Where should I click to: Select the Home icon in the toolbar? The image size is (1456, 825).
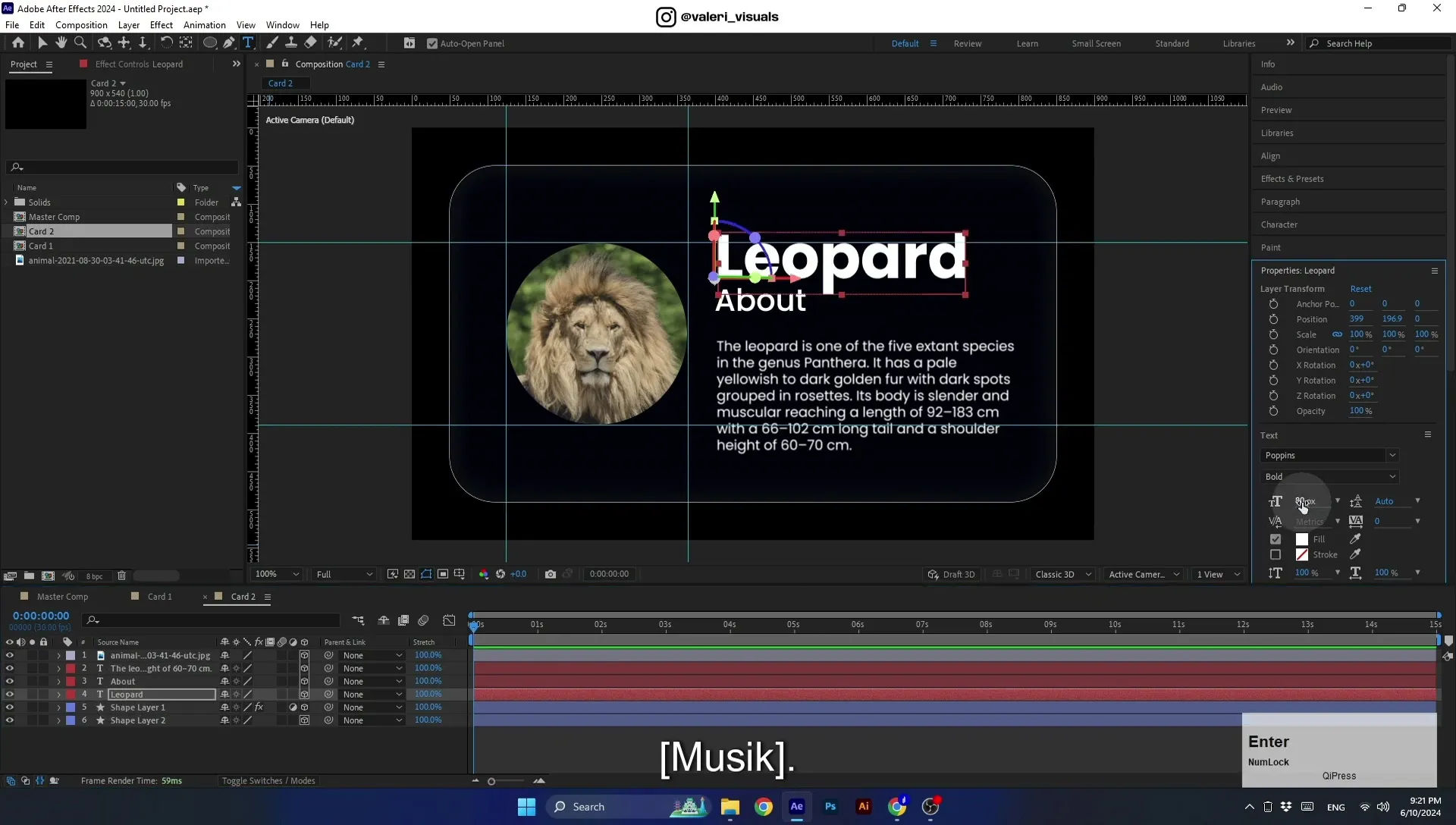pos(18,43)
